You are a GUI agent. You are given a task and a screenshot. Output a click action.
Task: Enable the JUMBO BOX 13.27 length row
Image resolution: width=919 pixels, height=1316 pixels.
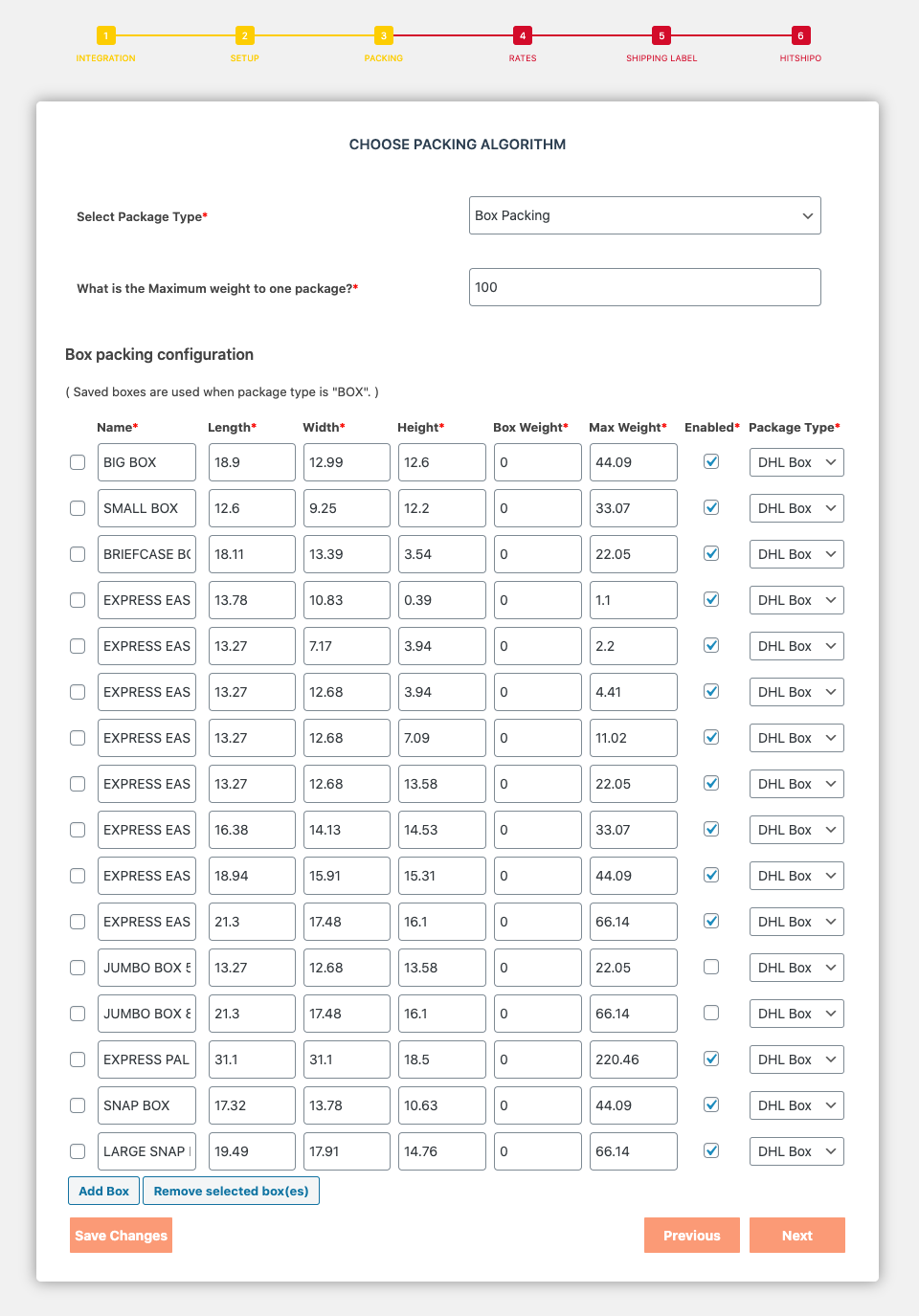711,967
